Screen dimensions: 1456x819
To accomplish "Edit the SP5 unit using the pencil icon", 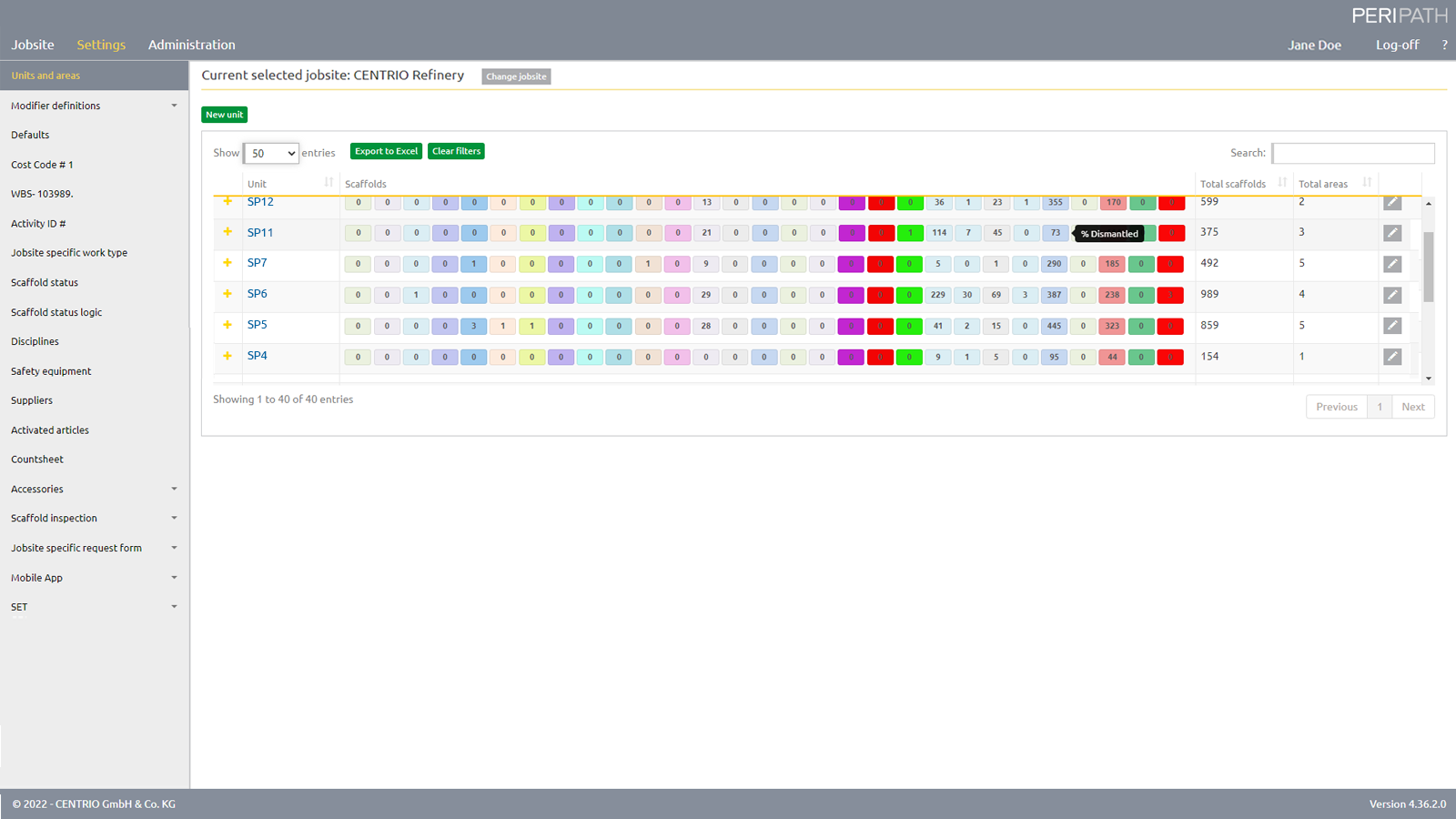I will 1392,325.
